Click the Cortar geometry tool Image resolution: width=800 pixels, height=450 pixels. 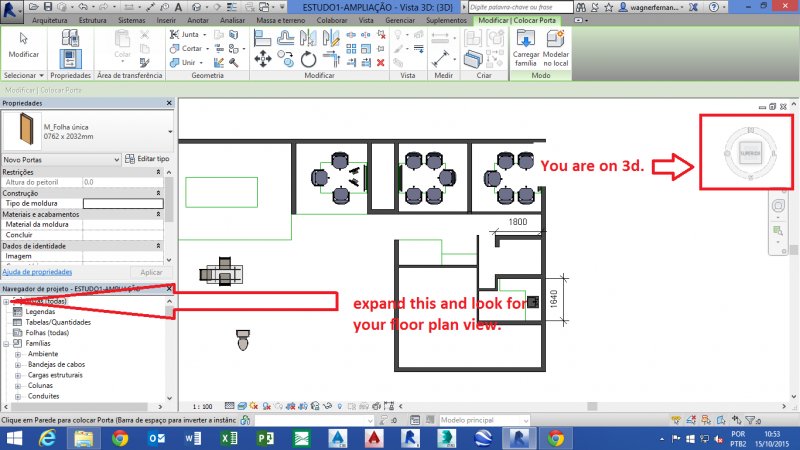pos(188,48)
